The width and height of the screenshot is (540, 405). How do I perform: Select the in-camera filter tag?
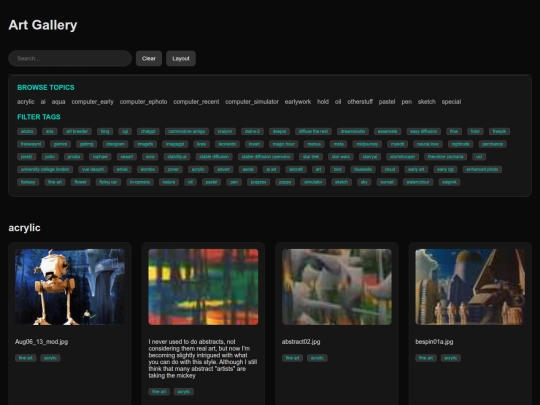[140, 183]
